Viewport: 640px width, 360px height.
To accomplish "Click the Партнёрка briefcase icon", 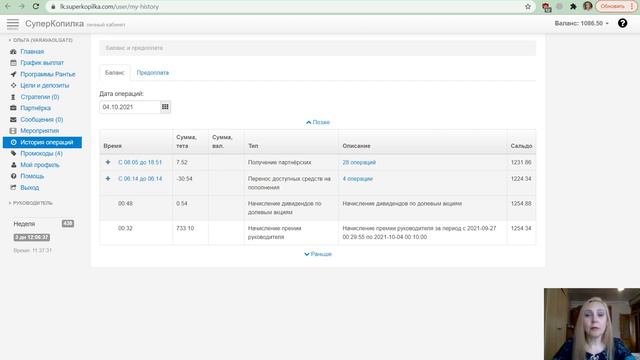I will (13, 108).
